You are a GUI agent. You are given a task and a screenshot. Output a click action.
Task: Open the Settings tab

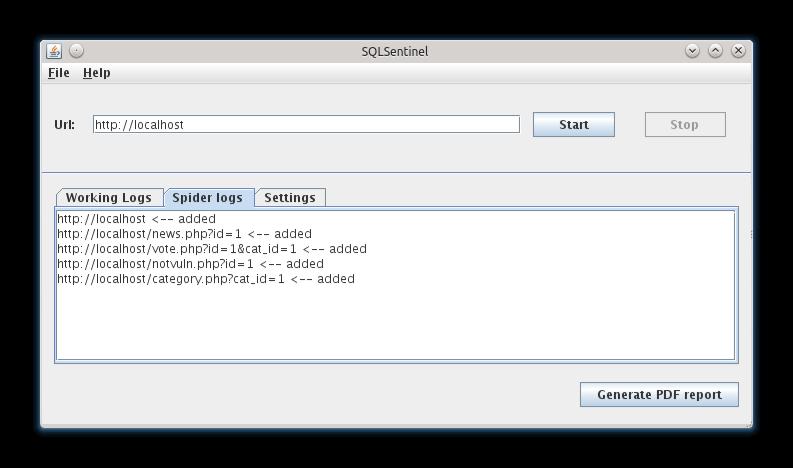[290, 198]
